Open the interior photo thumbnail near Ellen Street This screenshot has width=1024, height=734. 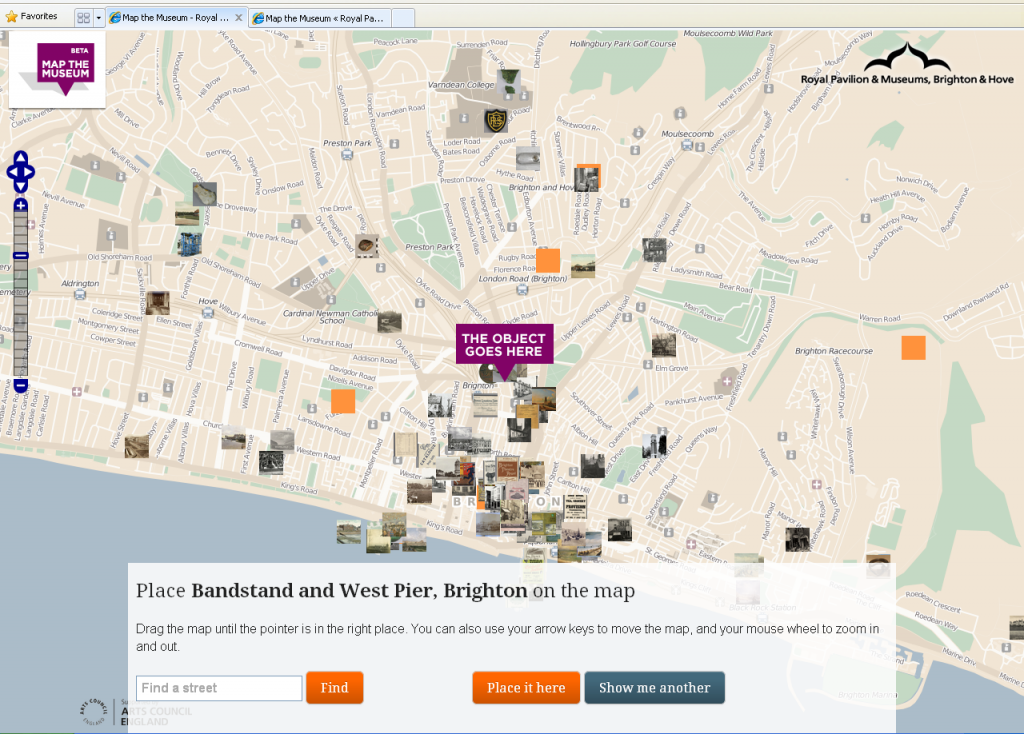(158, 303)
